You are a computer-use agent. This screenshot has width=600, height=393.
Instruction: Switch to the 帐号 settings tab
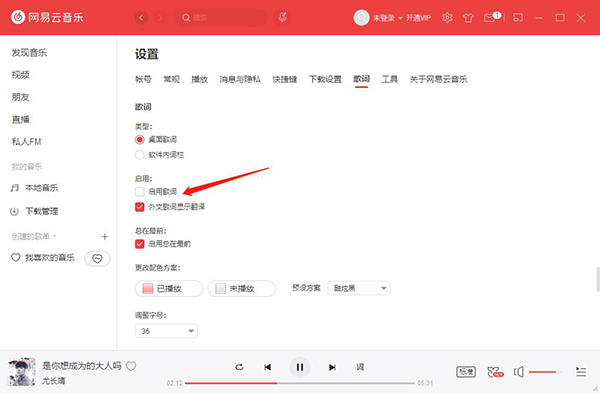(143, 79)
